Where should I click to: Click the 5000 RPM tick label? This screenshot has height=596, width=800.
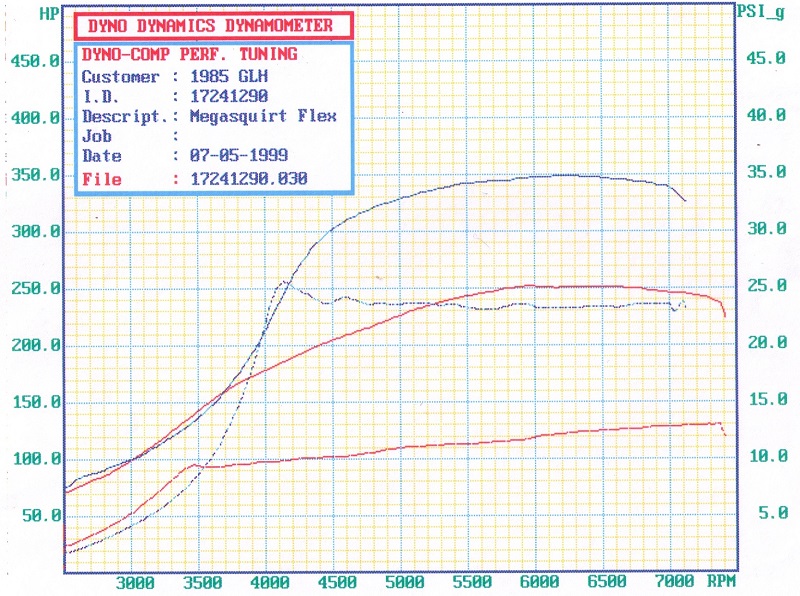(x=404, y=582)
